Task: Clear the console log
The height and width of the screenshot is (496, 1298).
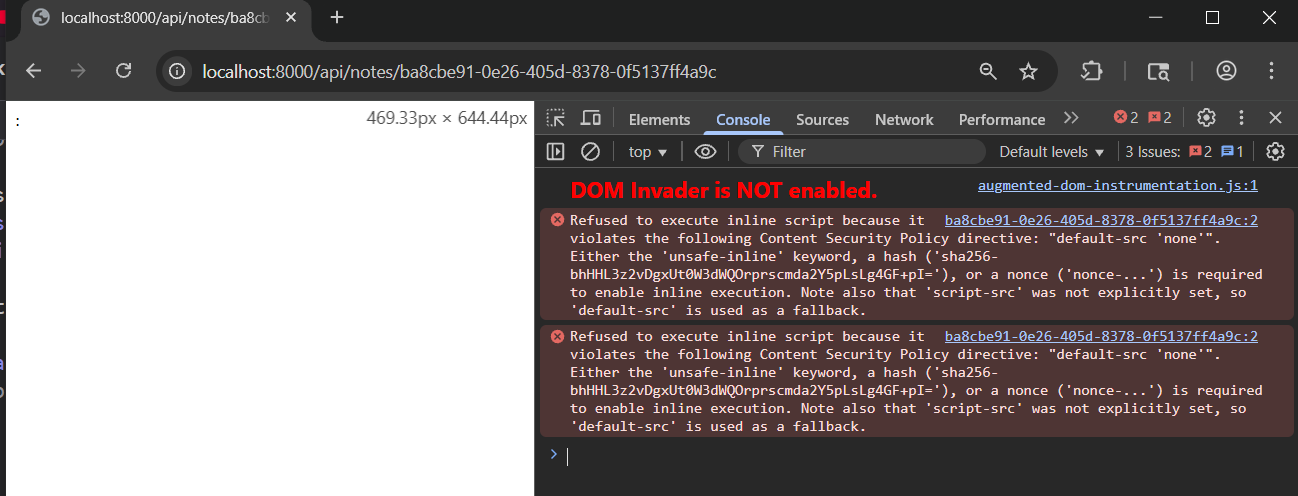Action: click(591, 152)
